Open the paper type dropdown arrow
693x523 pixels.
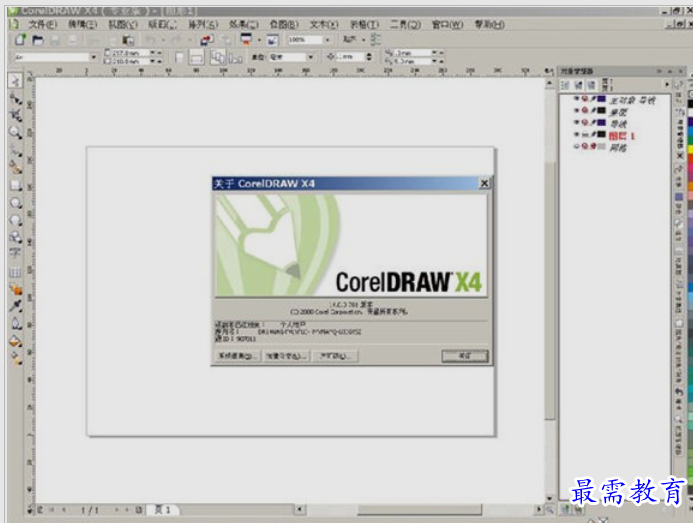coord(93,57)
